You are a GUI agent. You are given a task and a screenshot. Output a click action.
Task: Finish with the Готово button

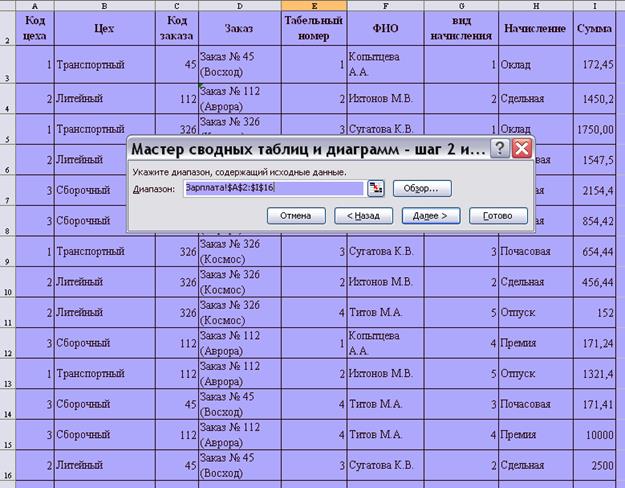[x=498, y=216]
